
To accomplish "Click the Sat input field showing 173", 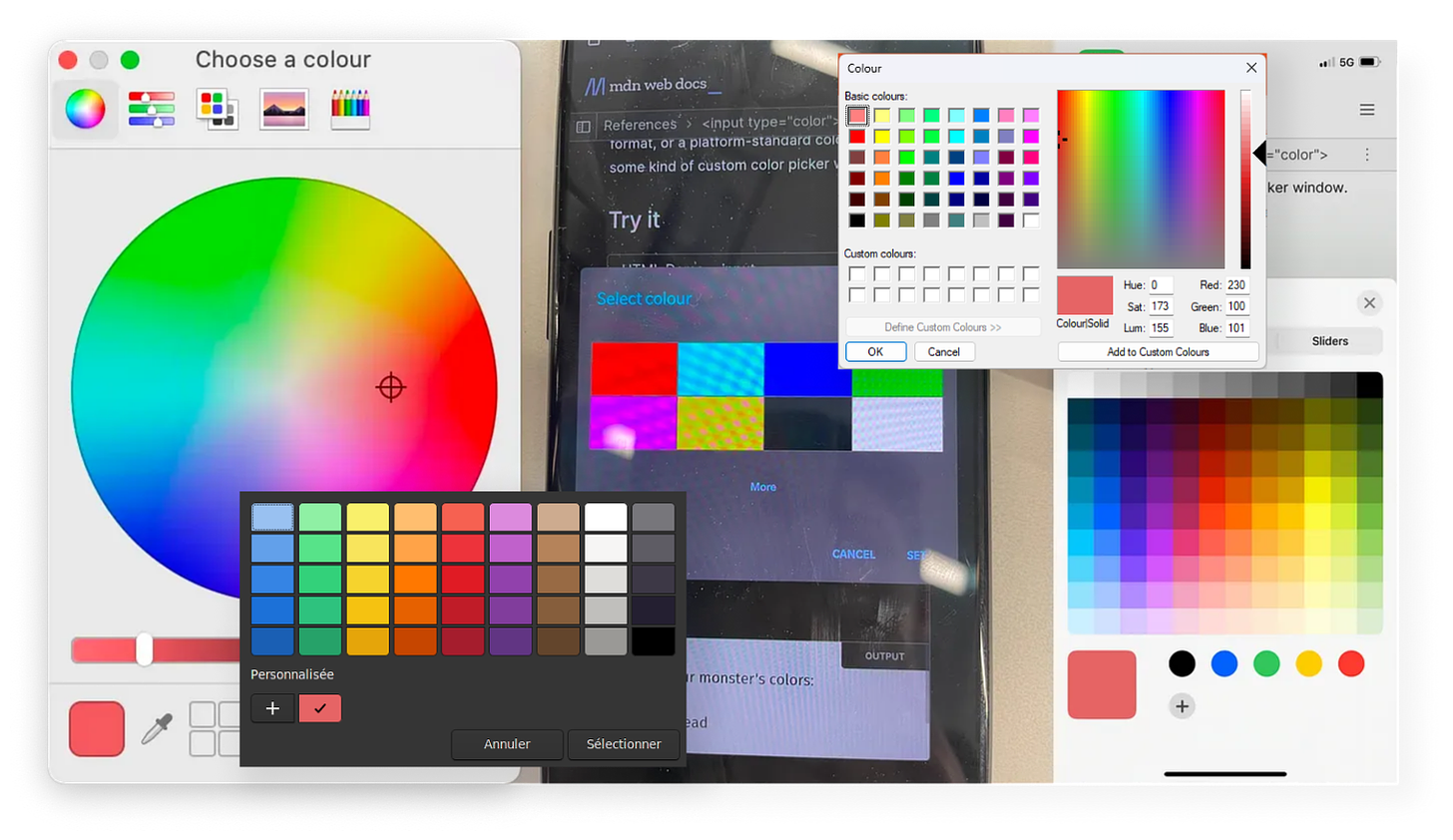I will click(1160, 306).
